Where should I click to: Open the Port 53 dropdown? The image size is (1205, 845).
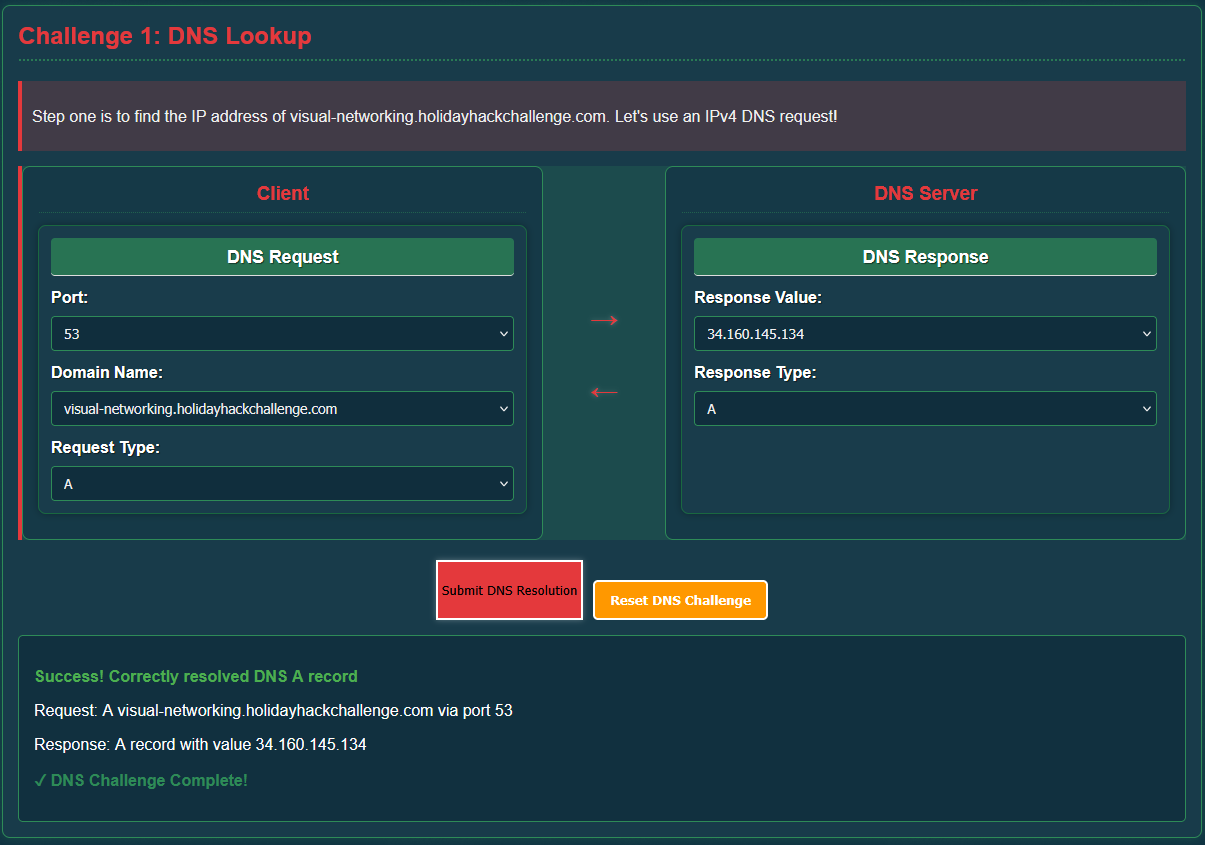(282, 333)
